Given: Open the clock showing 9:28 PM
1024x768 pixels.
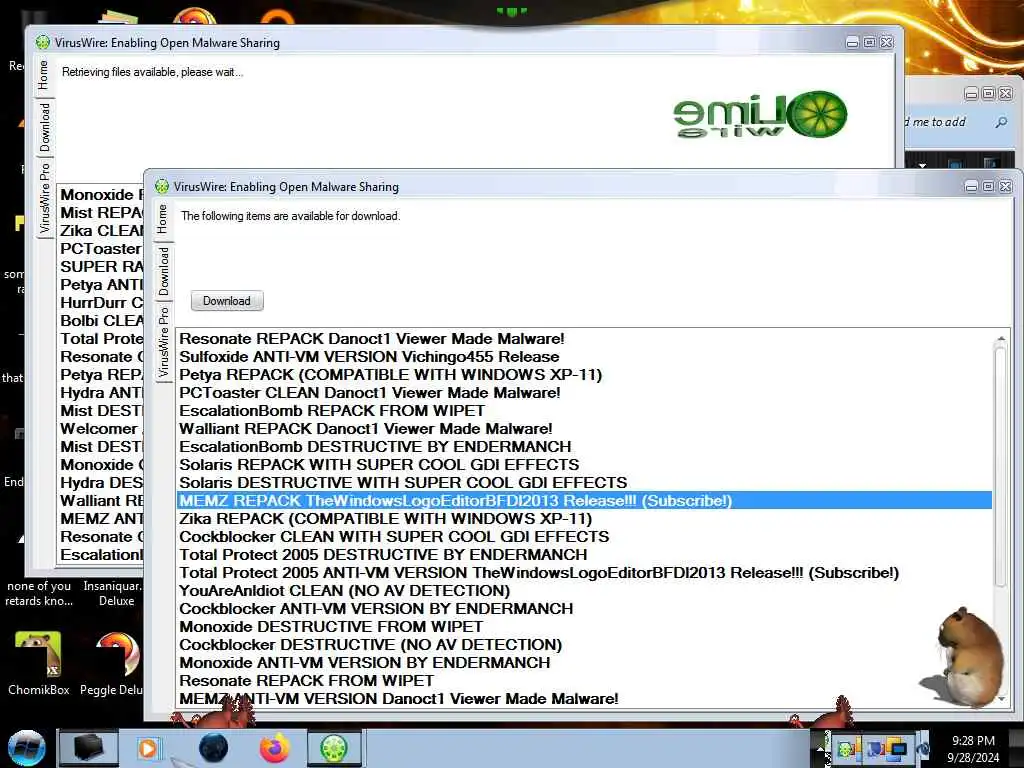Looking at the screenshot, I should [973, 749].
